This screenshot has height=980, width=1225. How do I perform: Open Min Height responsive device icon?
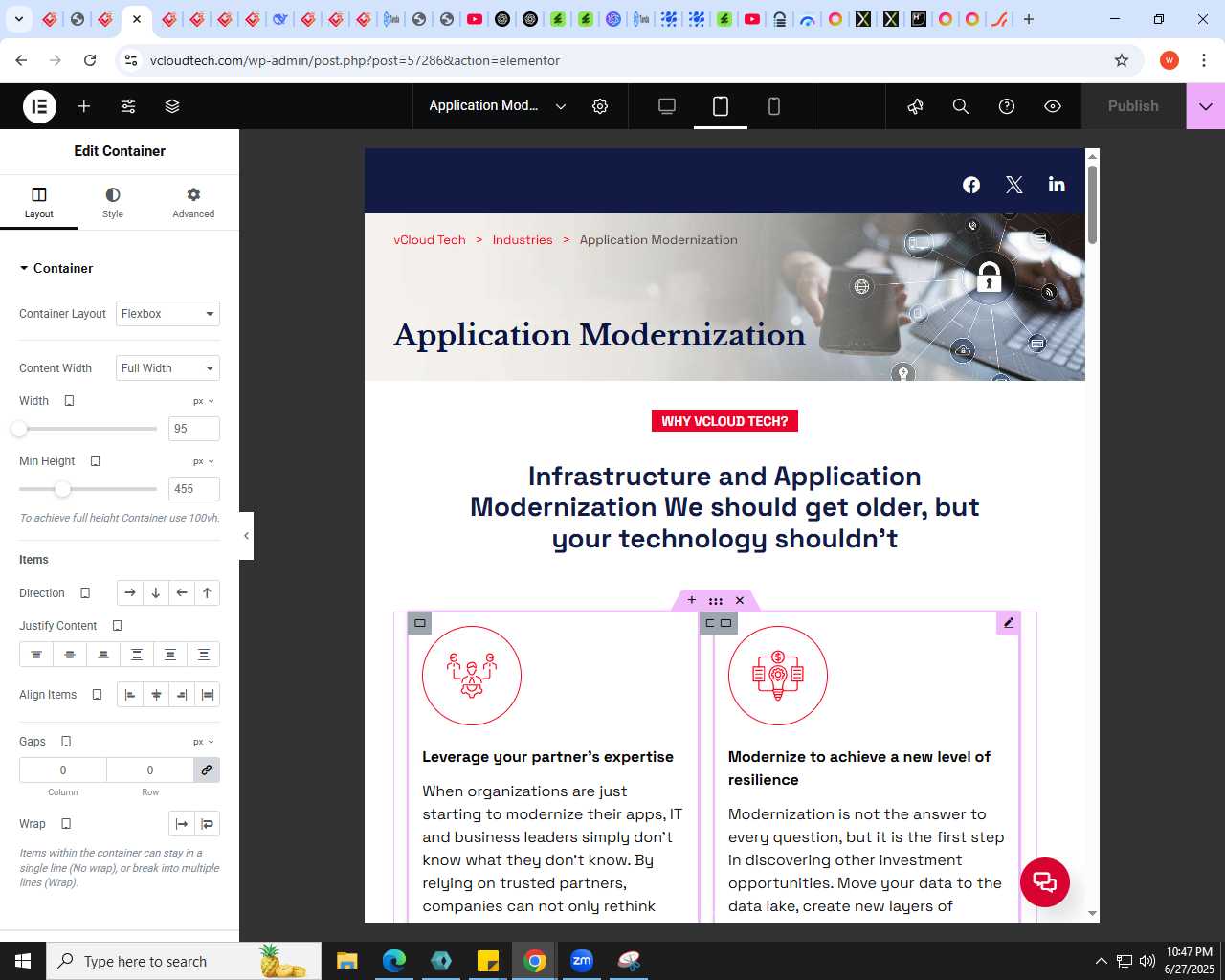pos(95,461)
